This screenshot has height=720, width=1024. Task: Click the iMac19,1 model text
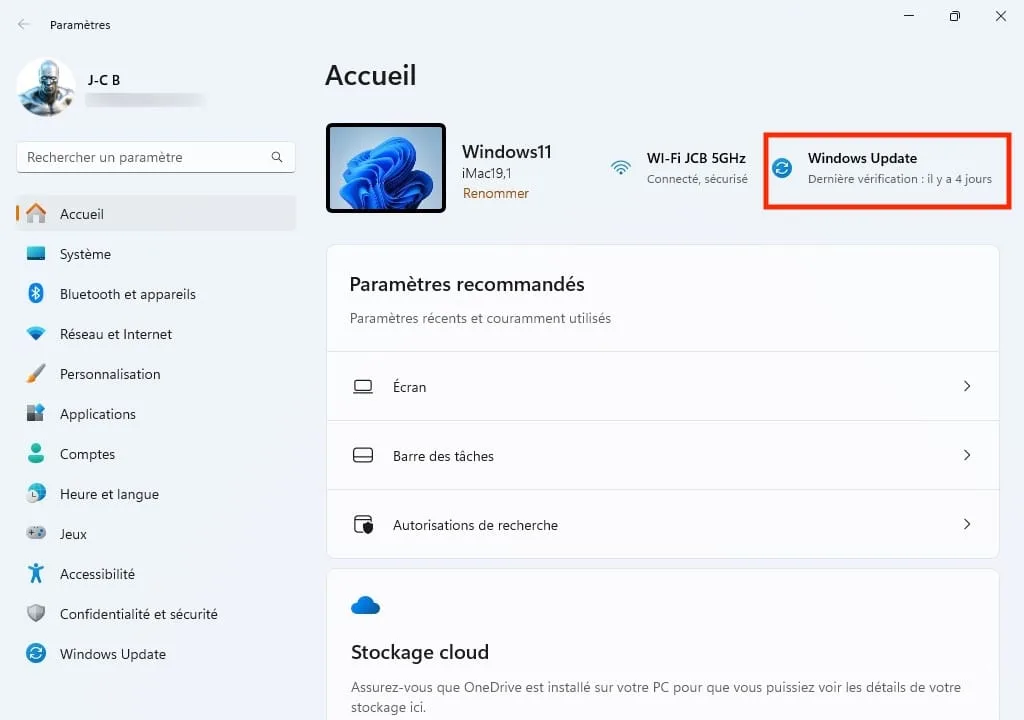pos(487,173)
